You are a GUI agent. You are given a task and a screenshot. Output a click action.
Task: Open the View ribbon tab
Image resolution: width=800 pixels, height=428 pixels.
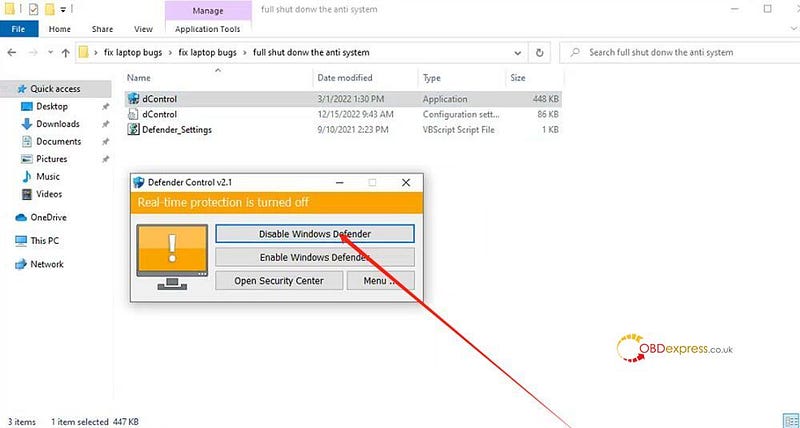point(143,29)
